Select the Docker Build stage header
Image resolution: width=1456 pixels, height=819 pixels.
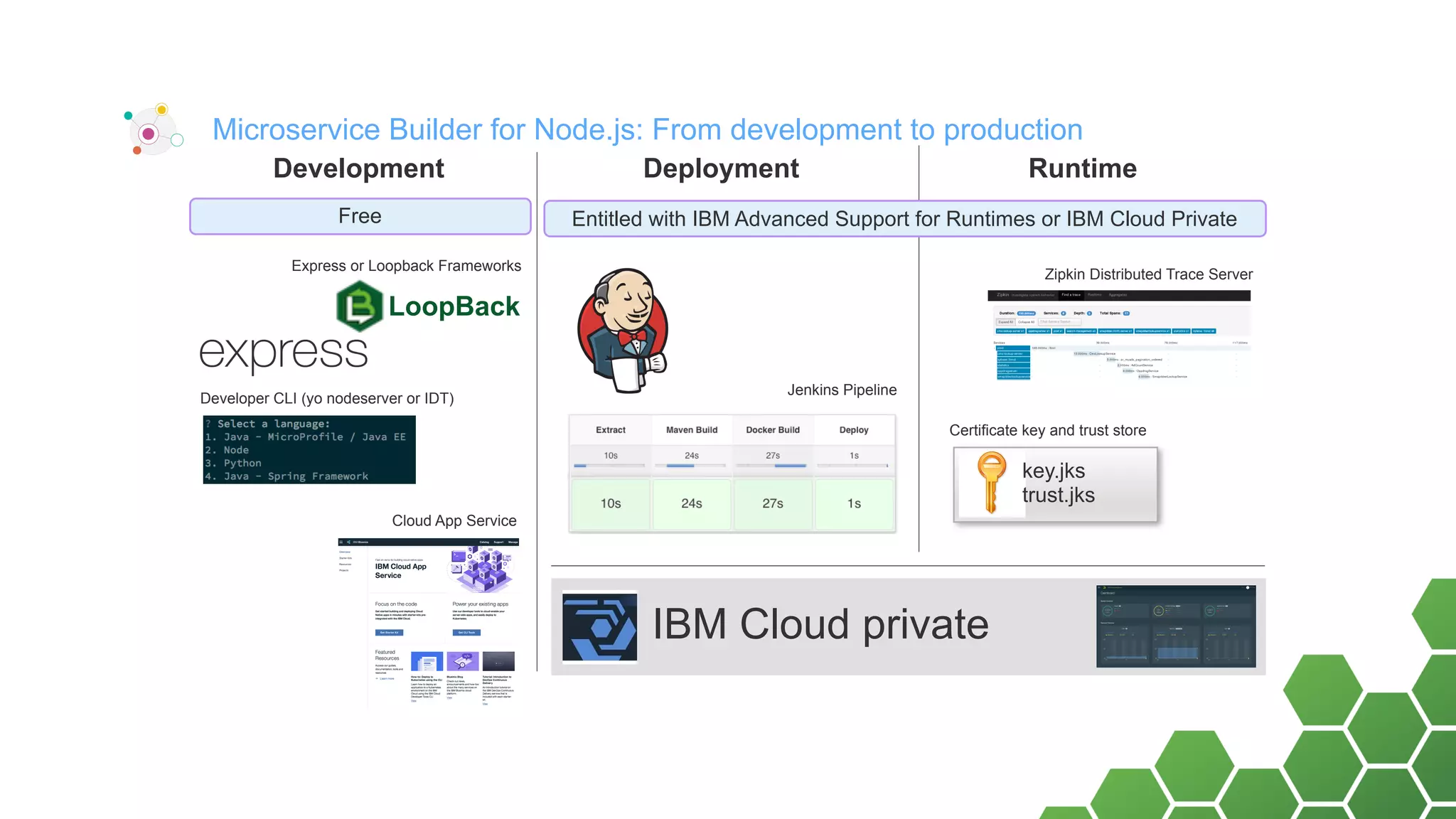click(773, 430)
